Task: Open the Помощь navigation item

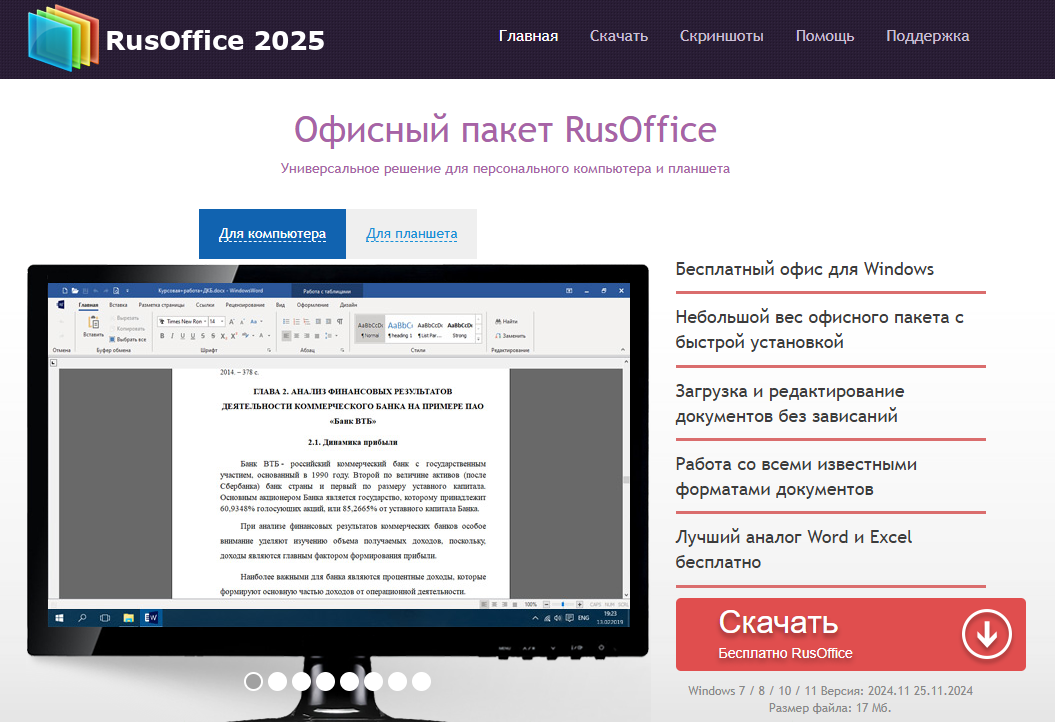Action: point(825,36)
